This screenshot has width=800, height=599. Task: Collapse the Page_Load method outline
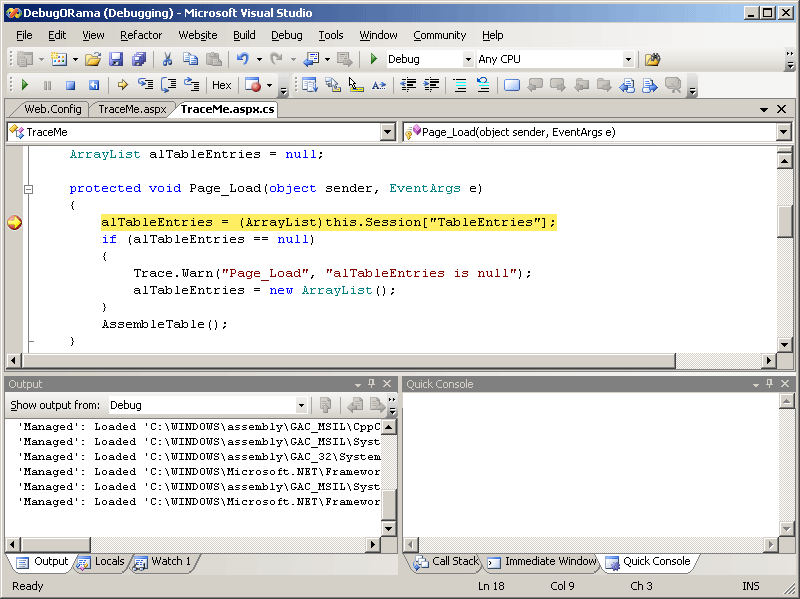pyautogui.click(x=28, y=189)
